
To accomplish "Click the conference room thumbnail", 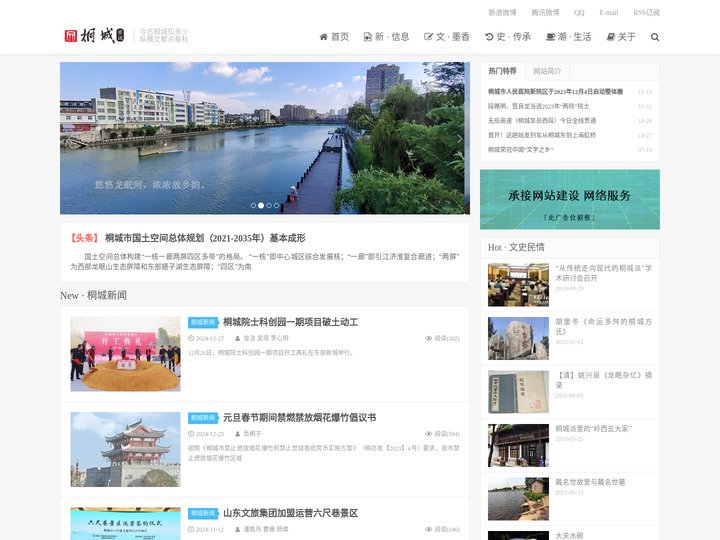I will click(x=518, y=285).
